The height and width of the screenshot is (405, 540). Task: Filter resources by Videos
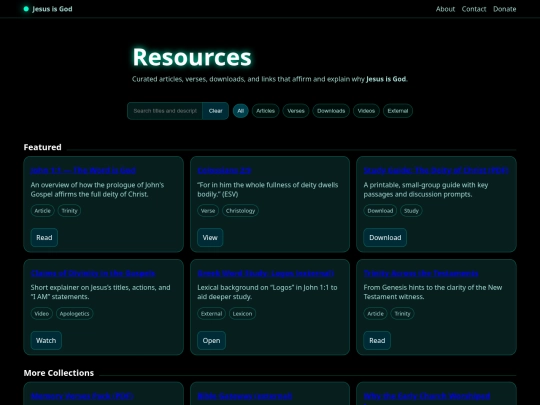click(366, 111)
